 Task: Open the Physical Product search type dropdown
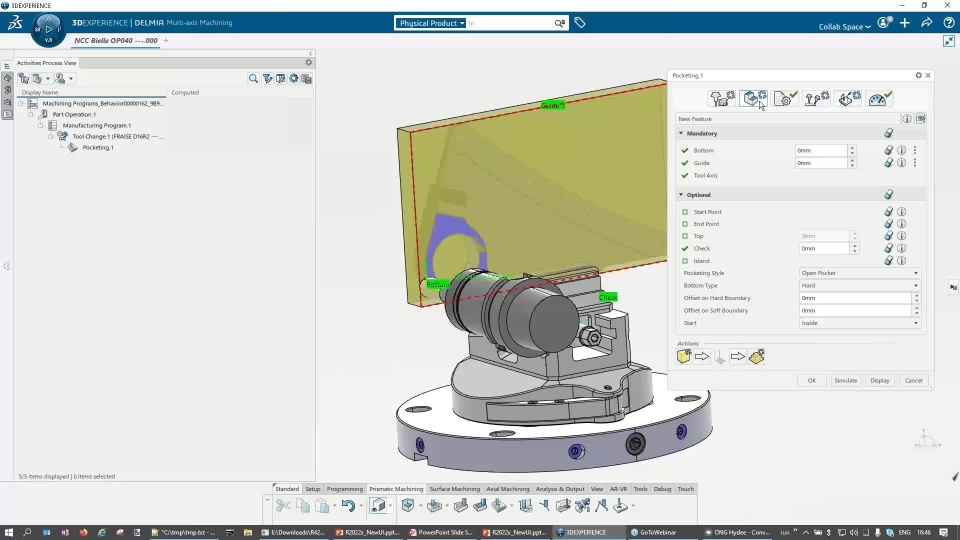pyautogui.click(x=432, y=23)
